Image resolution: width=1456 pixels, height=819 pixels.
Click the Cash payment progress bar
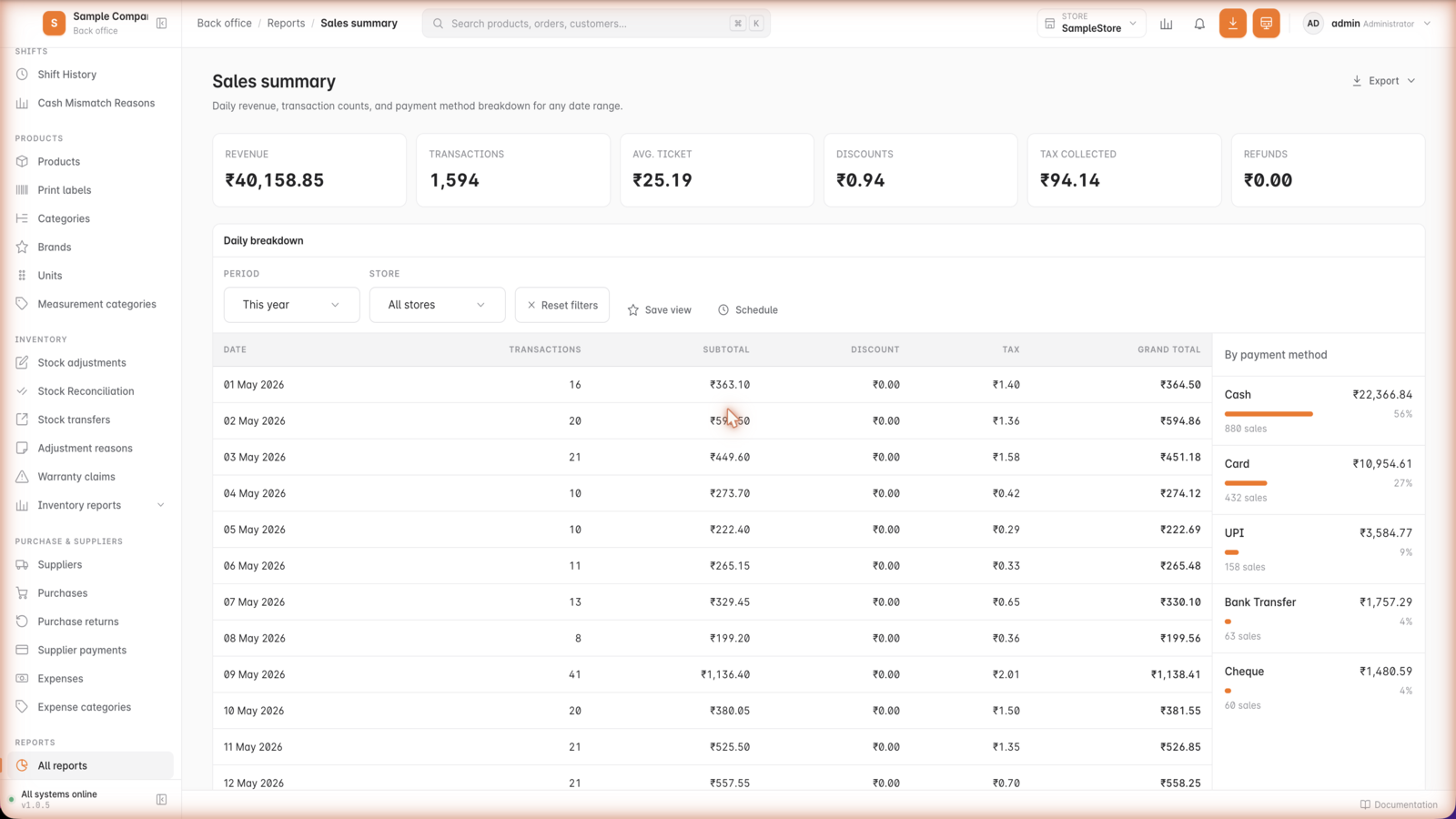point(1269,414)
